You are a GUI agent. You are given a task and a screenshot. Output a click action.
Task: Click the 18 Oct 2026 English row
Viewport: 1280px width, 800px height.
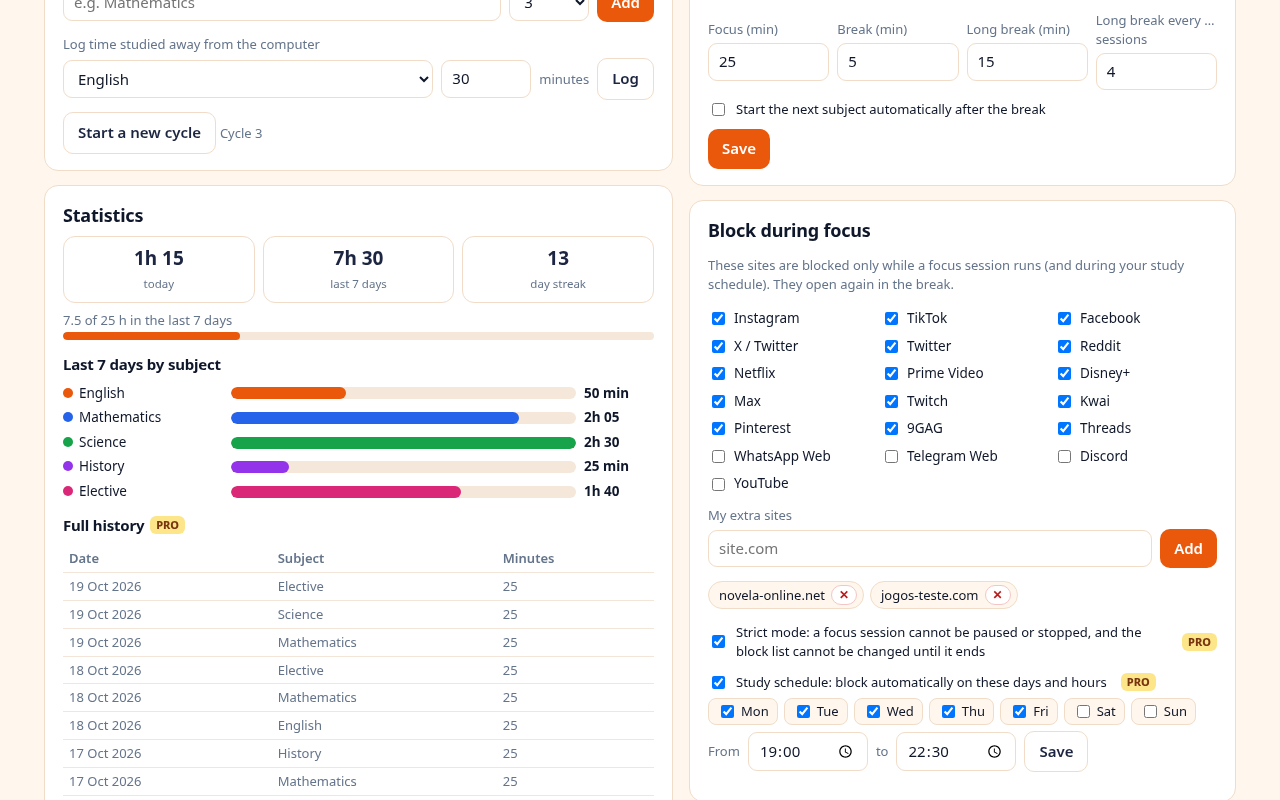[359, 725]
